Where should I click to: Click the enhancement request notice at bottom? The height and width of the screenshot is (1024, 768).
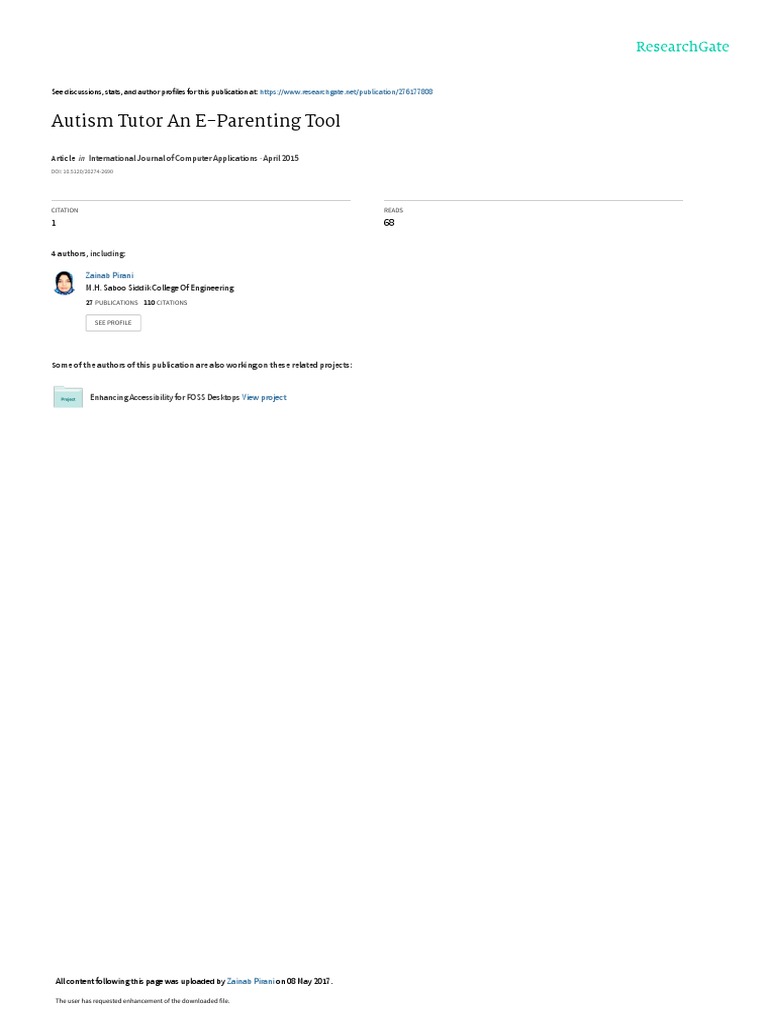coord(142,1000)
